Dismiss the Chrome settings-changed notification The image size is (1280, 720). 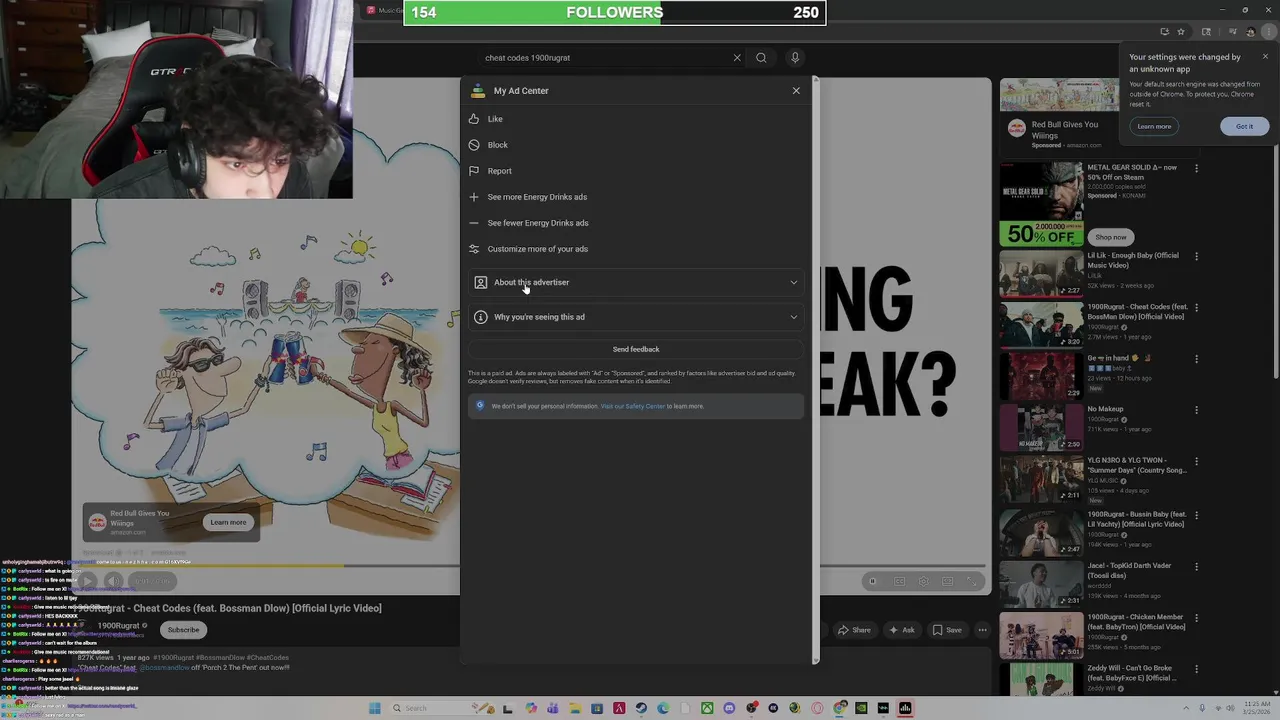(1265, 56)
